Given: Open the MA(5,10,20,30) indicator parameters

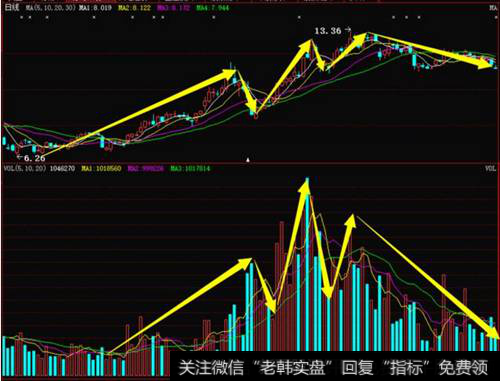Looking at the screenshot, I should click(x=51, y=7).
